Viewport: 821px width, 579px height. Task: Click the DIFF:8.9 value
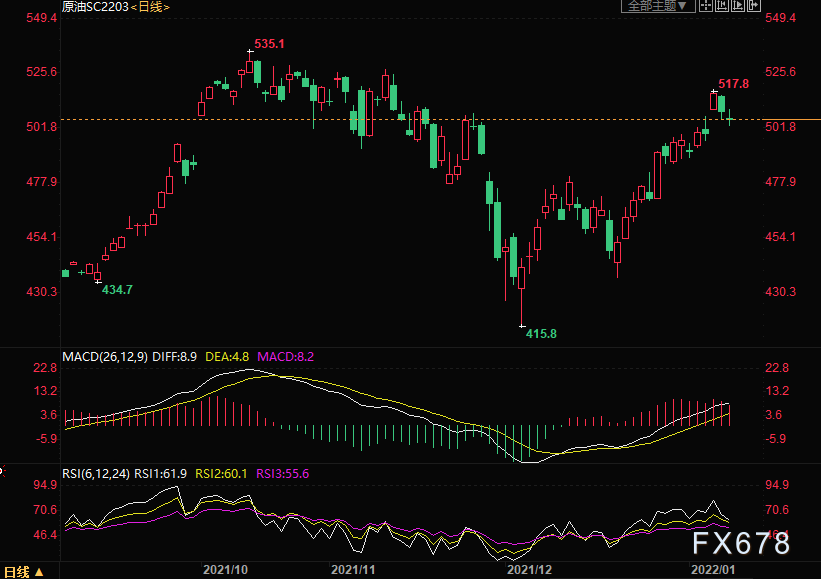coord(174,357)
